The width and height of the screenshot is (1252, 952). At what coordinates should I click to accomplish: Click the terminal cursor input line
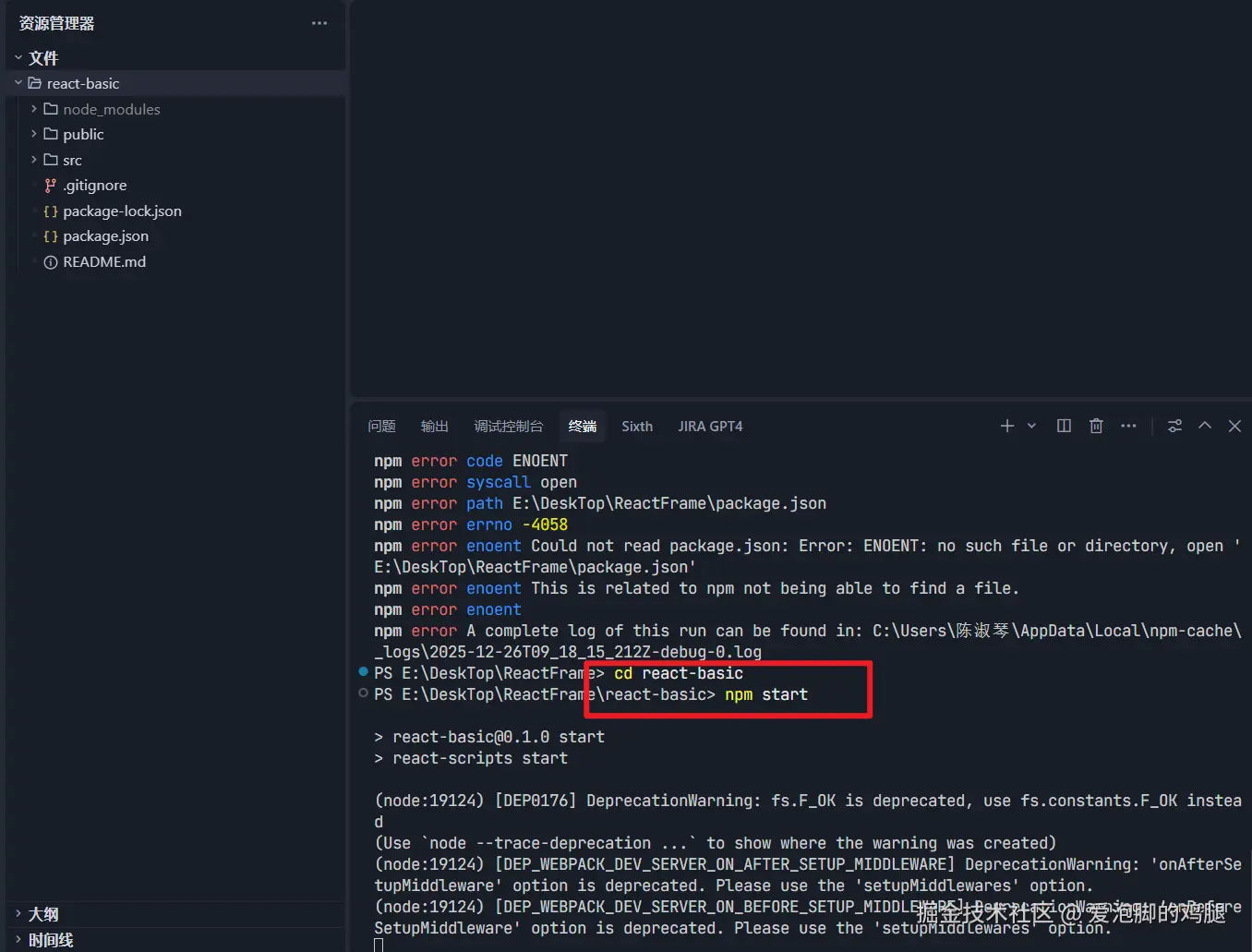click(378, 945)
